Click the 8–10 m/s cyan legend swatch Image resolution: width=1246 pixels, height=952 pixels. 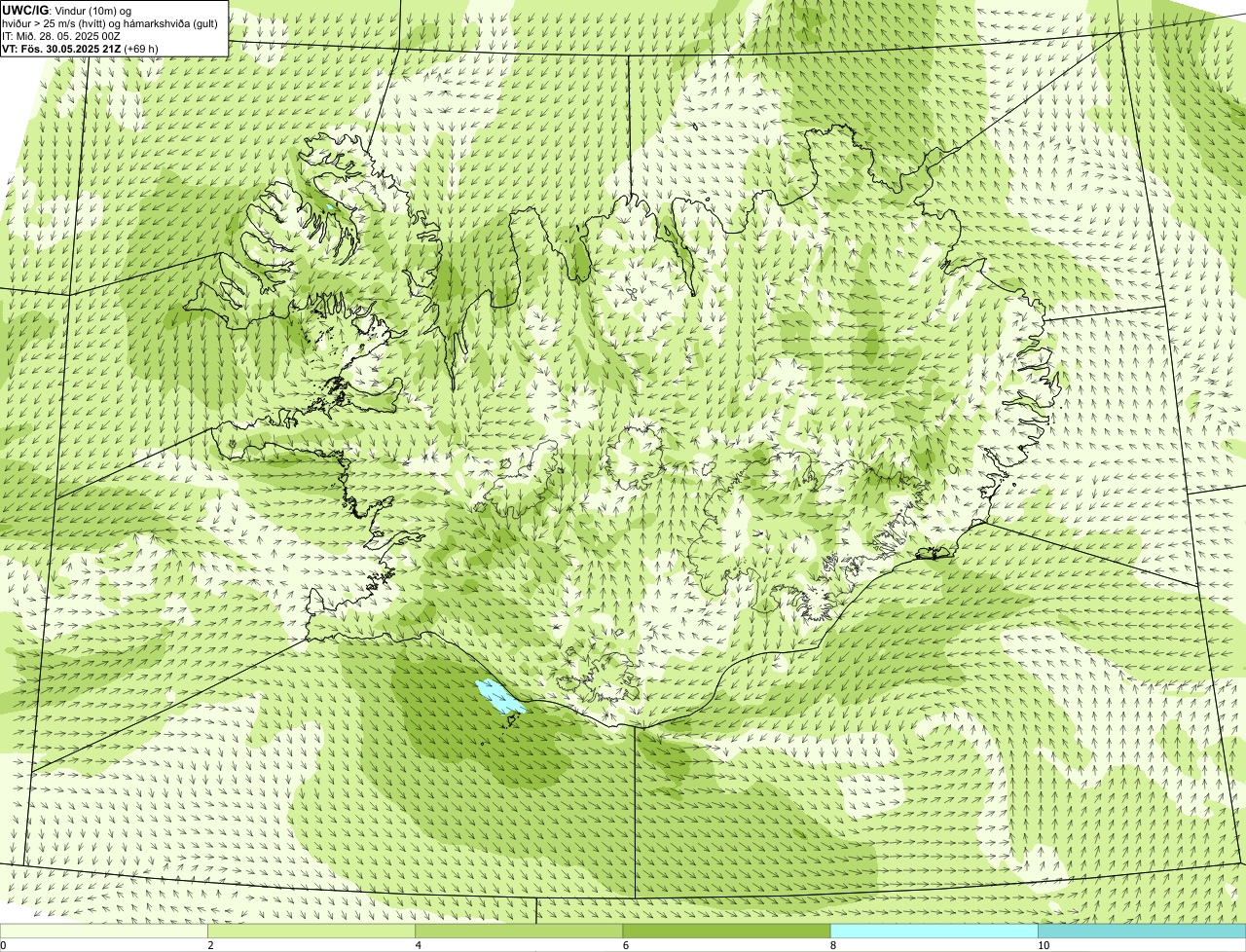point(934,932)
